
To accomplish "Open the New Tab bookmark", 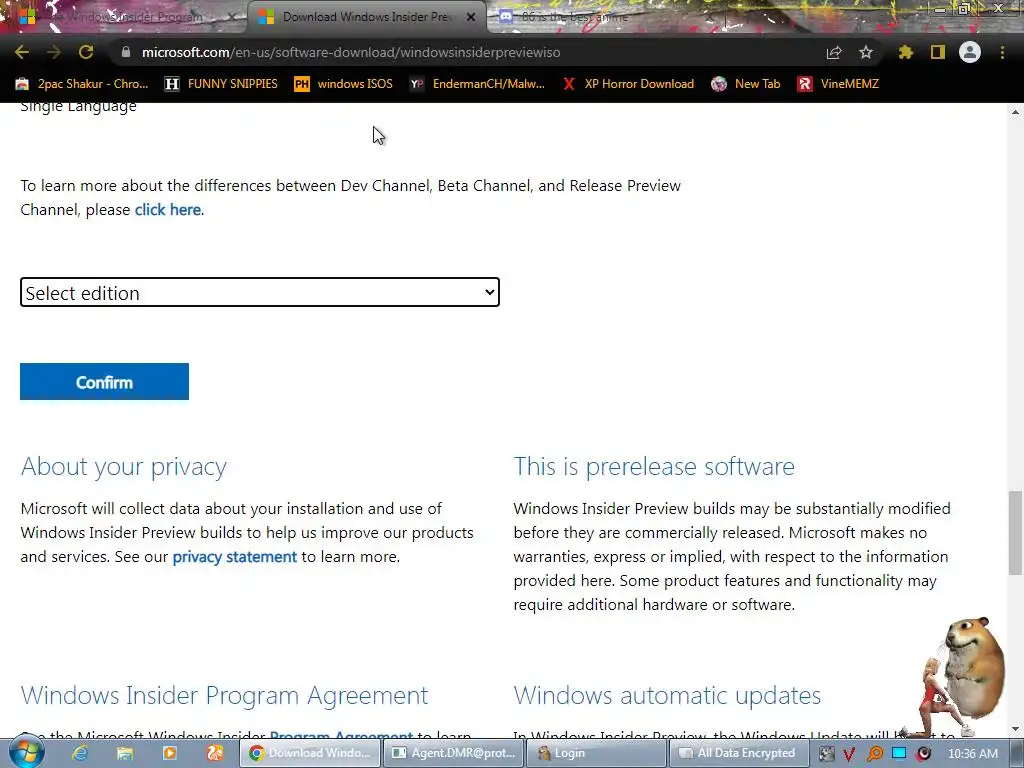I will tap(746, 84).
